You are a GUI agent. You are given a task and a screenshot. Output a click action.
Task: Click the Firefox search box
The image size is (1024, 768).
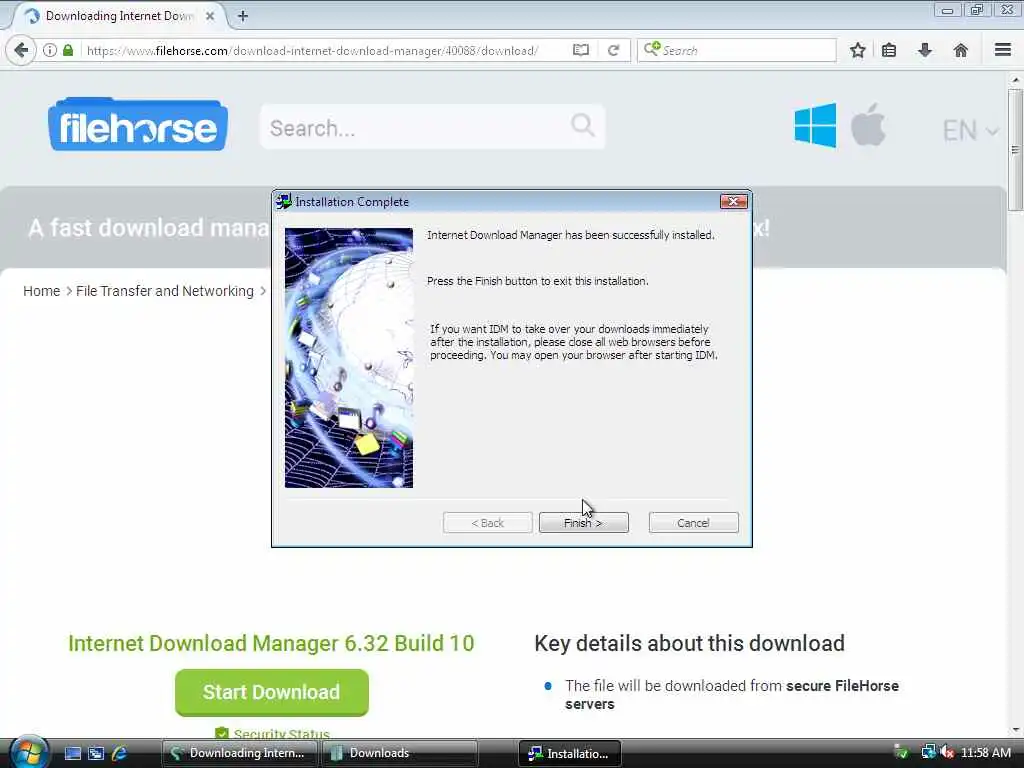(737, 50)
